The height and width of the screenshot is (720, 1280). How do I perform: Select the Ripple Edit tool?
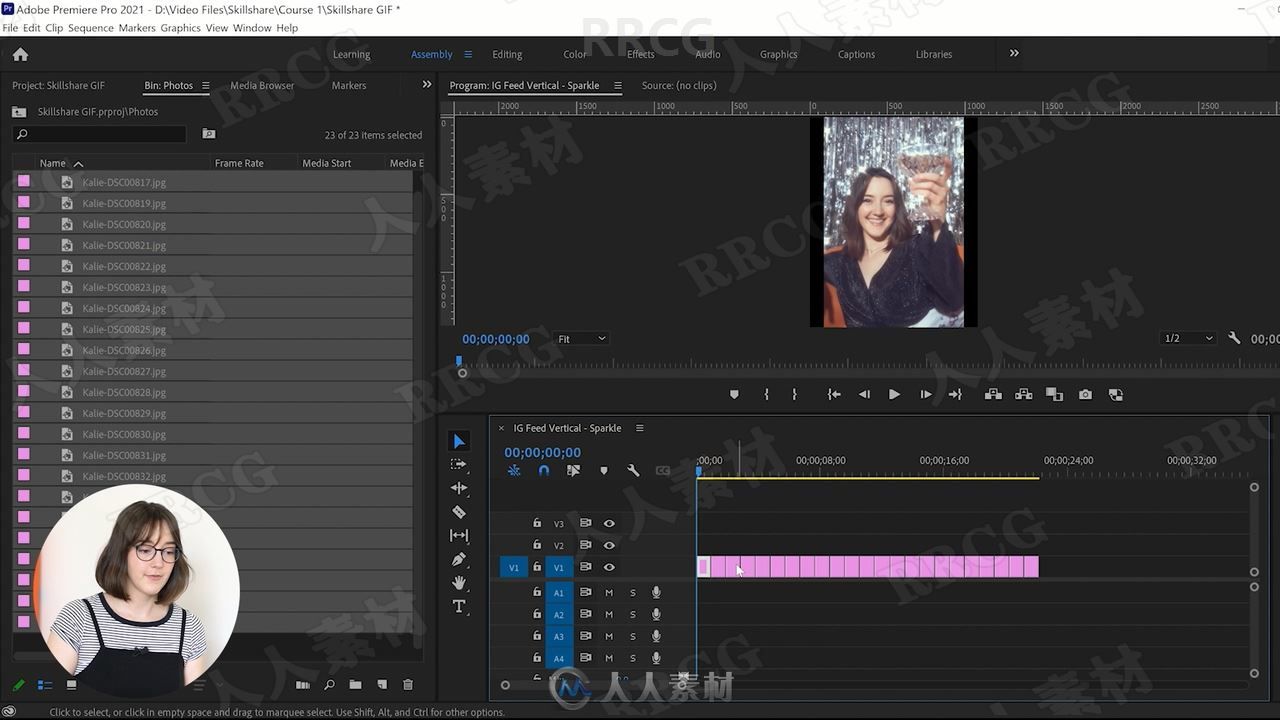(x=459, y=488)
